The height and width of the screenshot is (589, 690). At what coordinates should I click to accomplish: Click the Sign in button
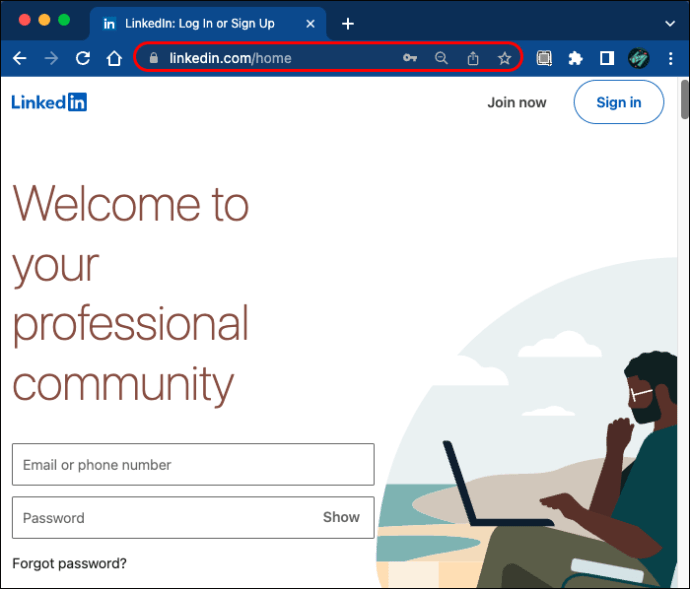618,102
